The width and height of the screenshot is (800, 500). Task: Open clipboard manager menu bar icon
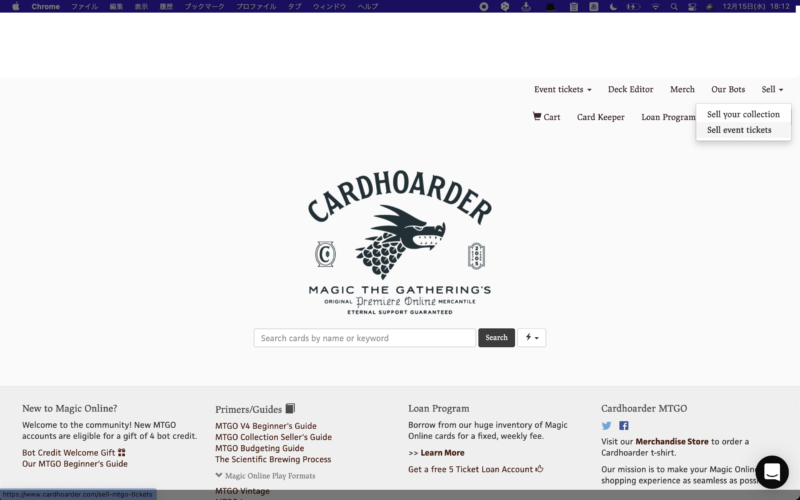tap(573, 7)
